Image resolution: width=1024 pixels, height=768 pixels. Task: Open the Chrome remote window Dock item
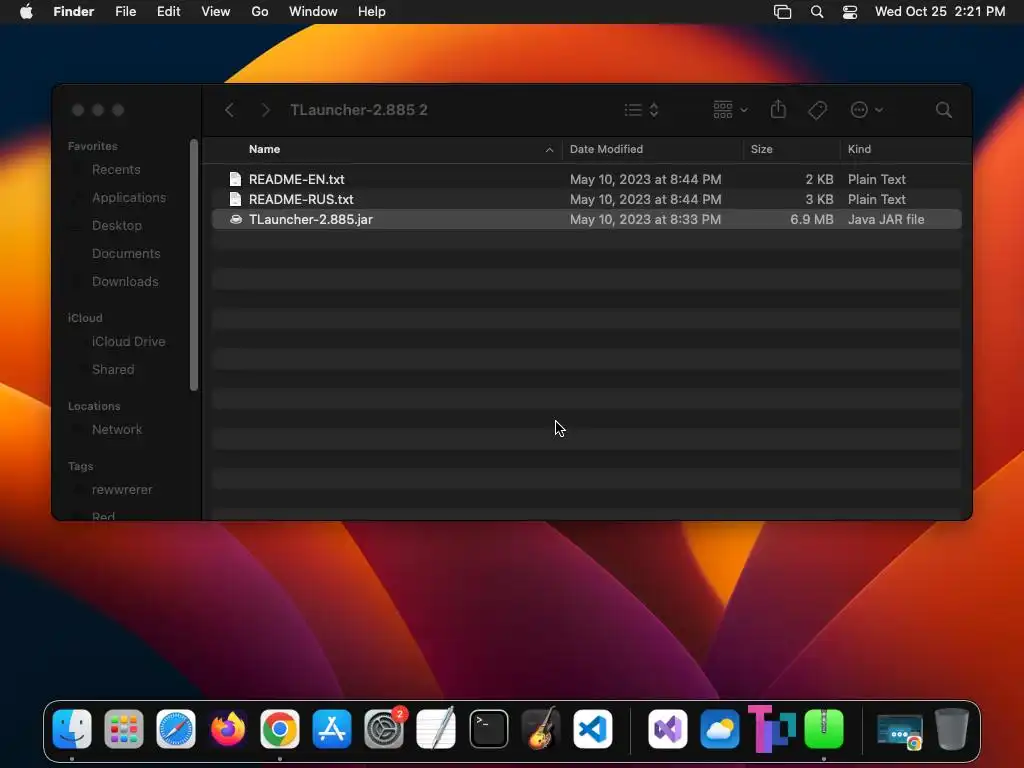[x=900, y=730]
